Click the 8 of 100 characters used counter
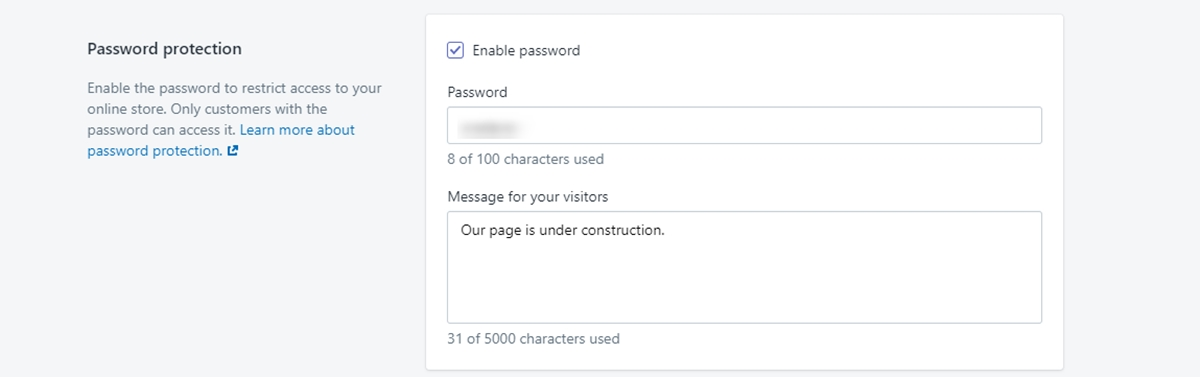Viewport: 1200px width, 377px height. pos(525,159)
